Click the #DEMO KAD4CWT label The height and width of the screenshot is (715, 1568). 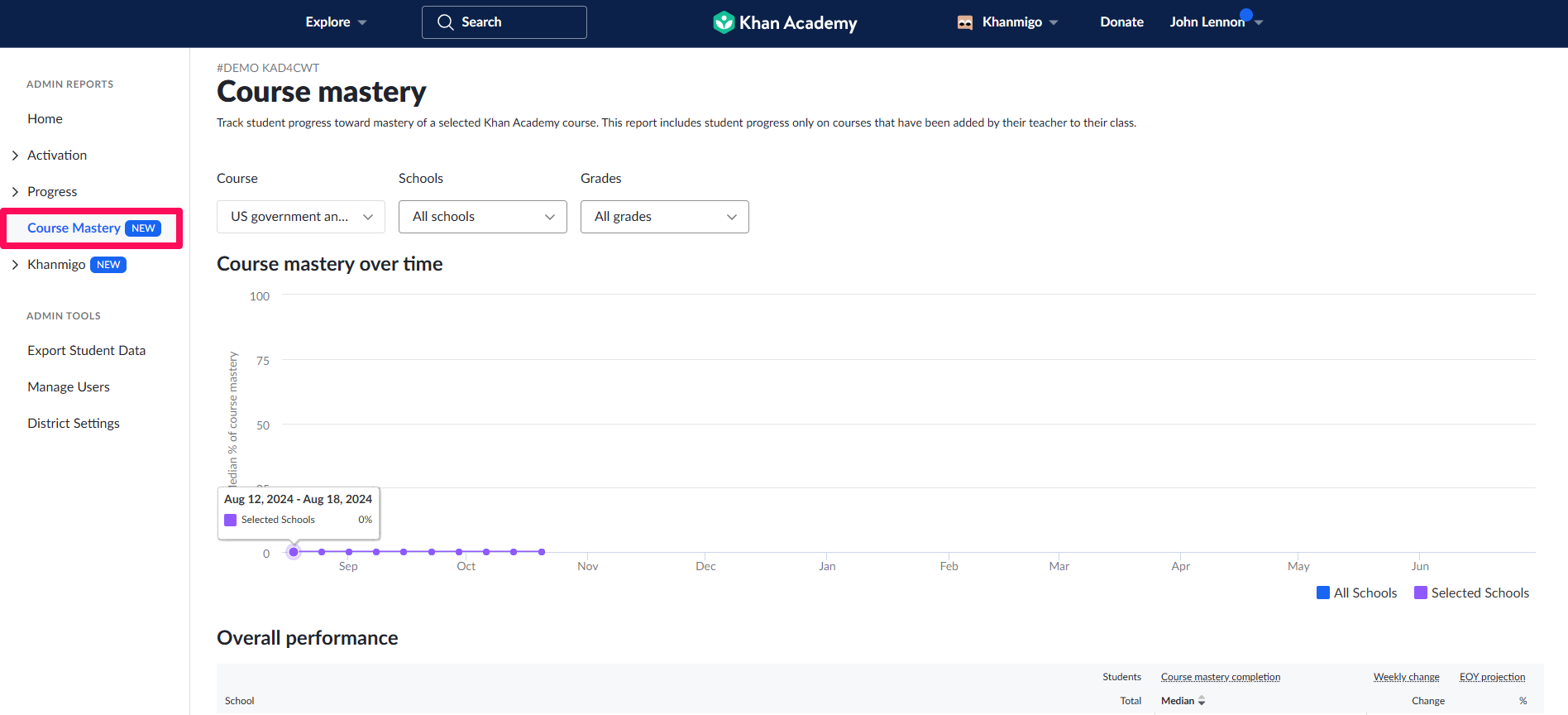click(268, 68)
